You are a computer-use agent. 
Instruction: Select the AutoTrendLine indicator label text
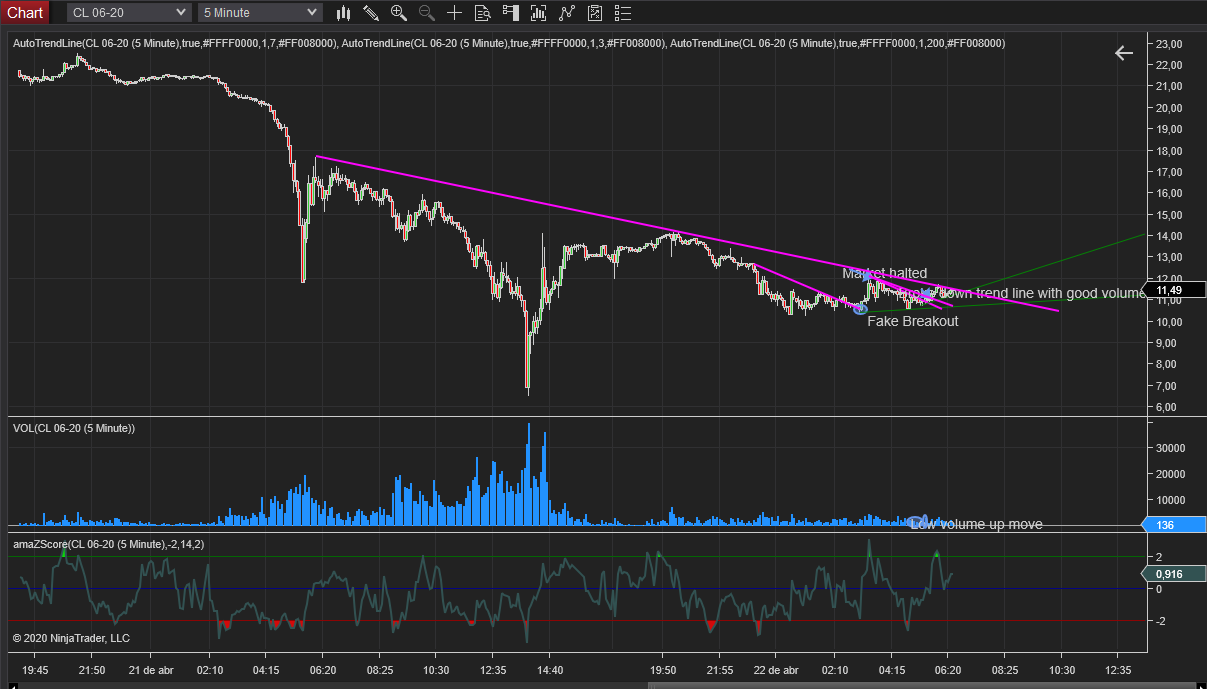click(100, 43)
